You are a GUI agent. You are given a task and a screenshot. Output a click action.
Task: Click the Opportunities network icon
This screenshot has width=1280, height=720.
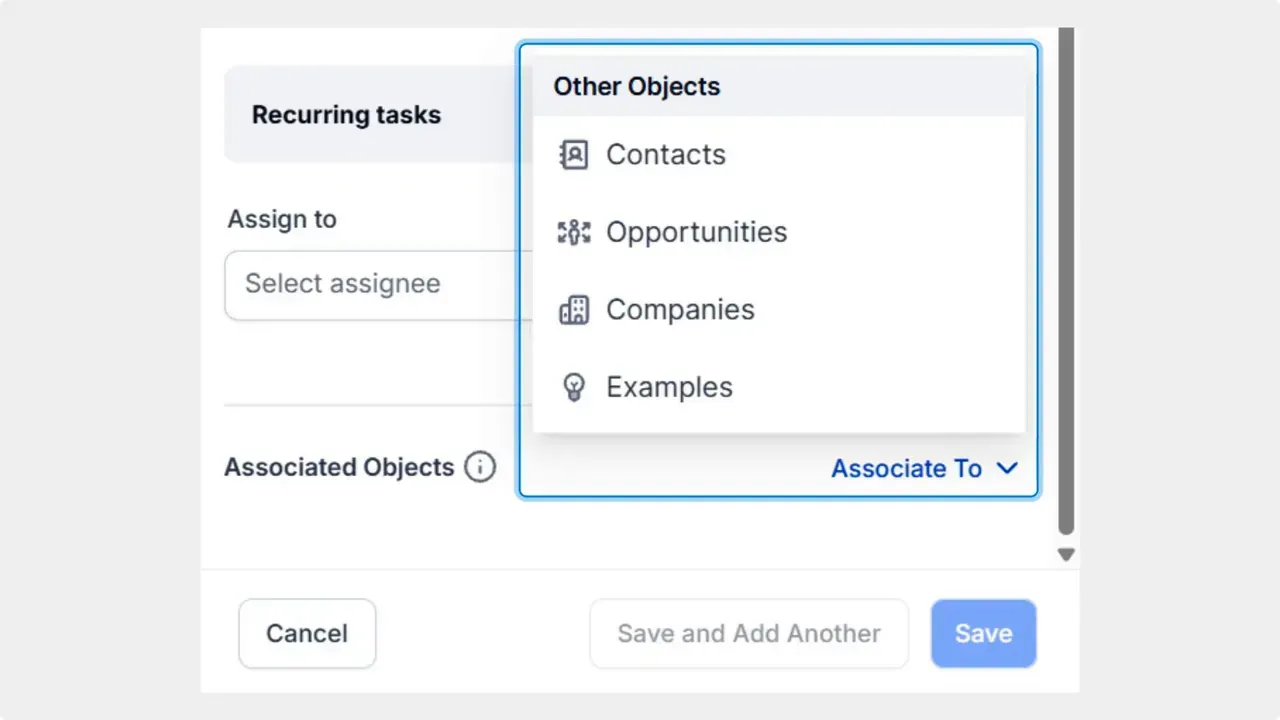(573, 231)
